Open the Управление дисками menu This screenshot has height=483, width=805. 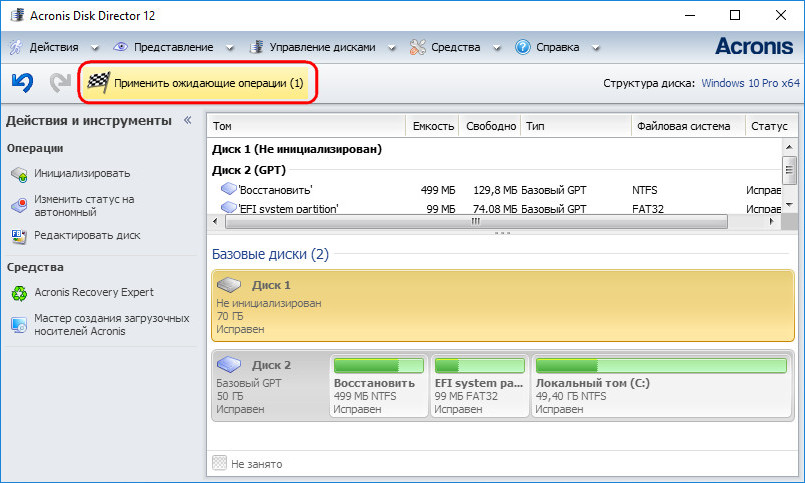(322, 47)
